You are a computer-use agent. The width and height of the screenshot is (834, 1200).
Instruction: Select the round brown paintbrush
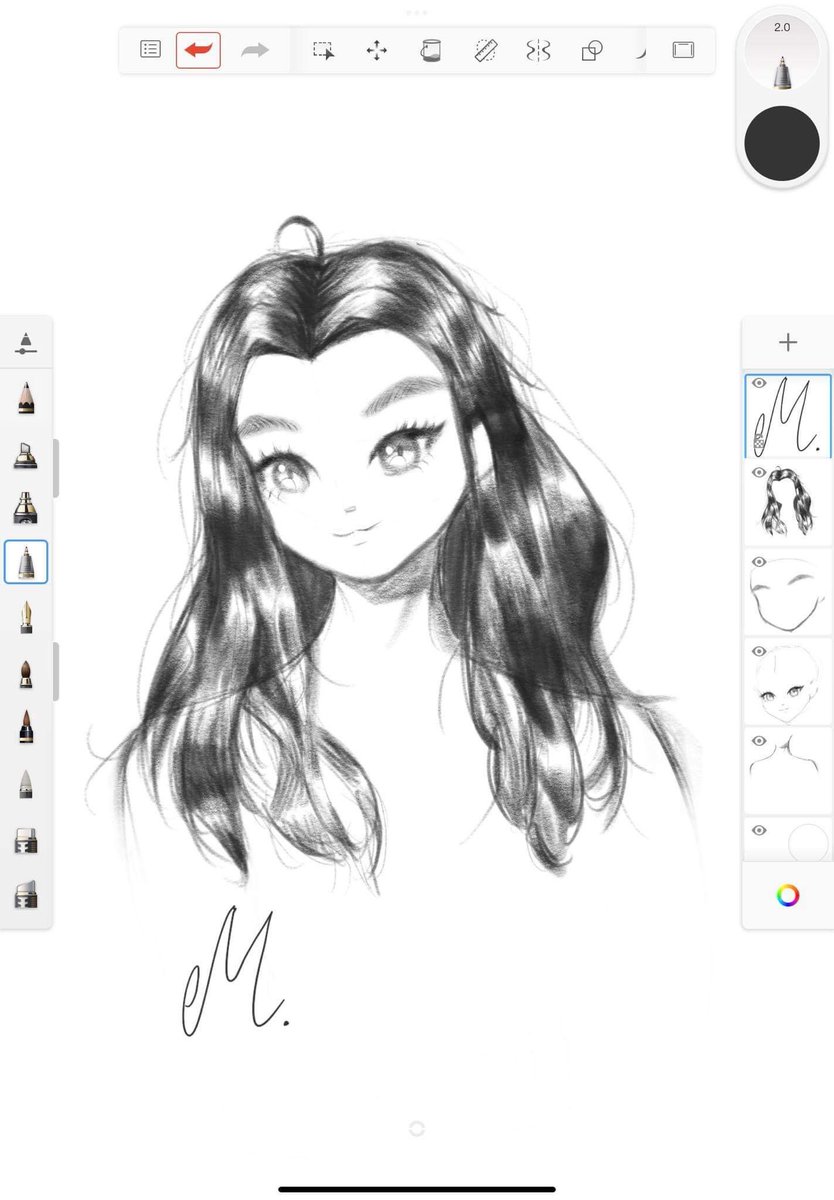pyautogui.click(x=26, y=672)
